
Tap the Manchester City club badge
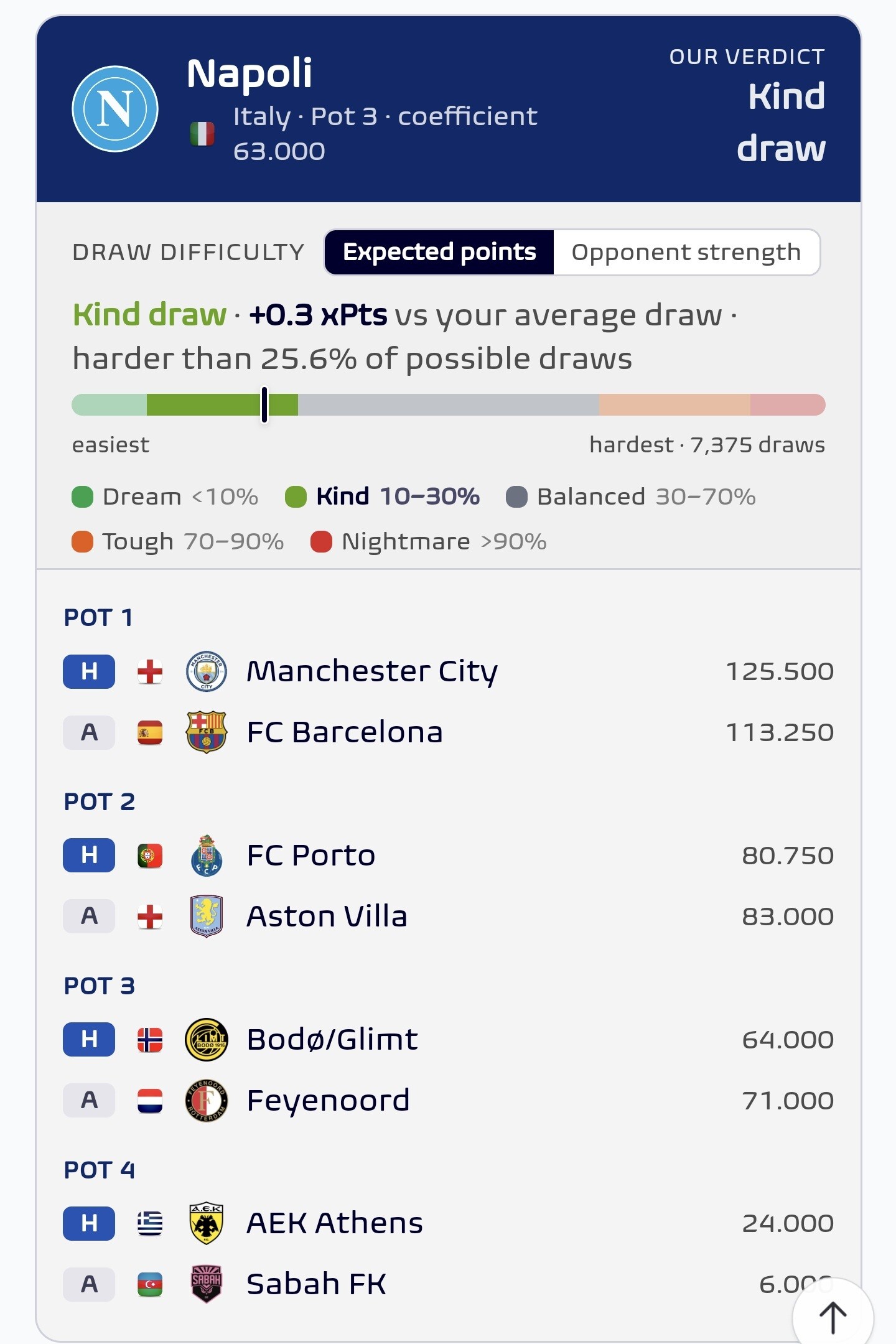tap(207, 671)
